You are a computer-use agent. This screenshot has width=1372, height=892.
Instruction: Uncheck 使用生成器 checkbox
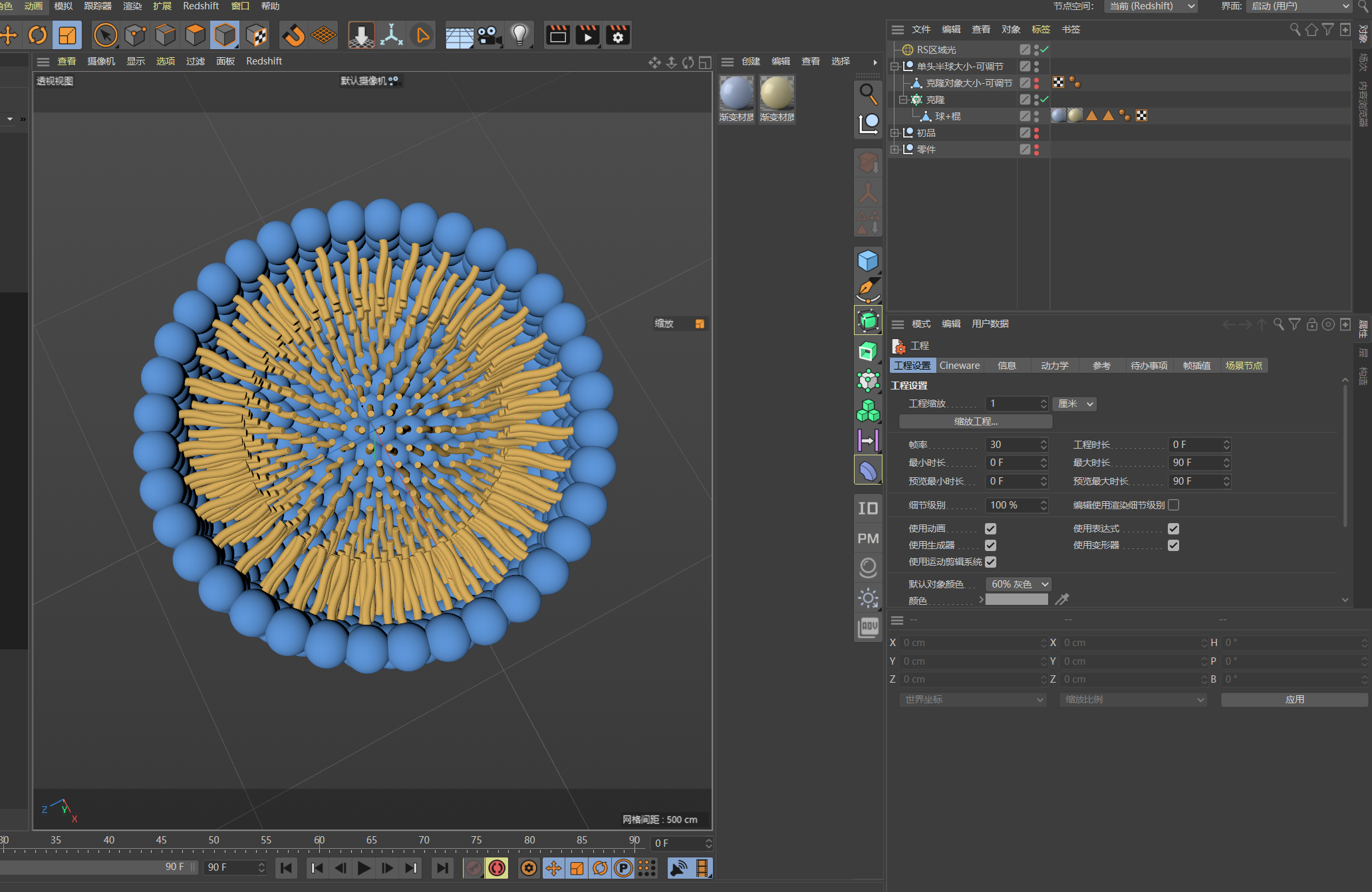click(x=990, y=546)
